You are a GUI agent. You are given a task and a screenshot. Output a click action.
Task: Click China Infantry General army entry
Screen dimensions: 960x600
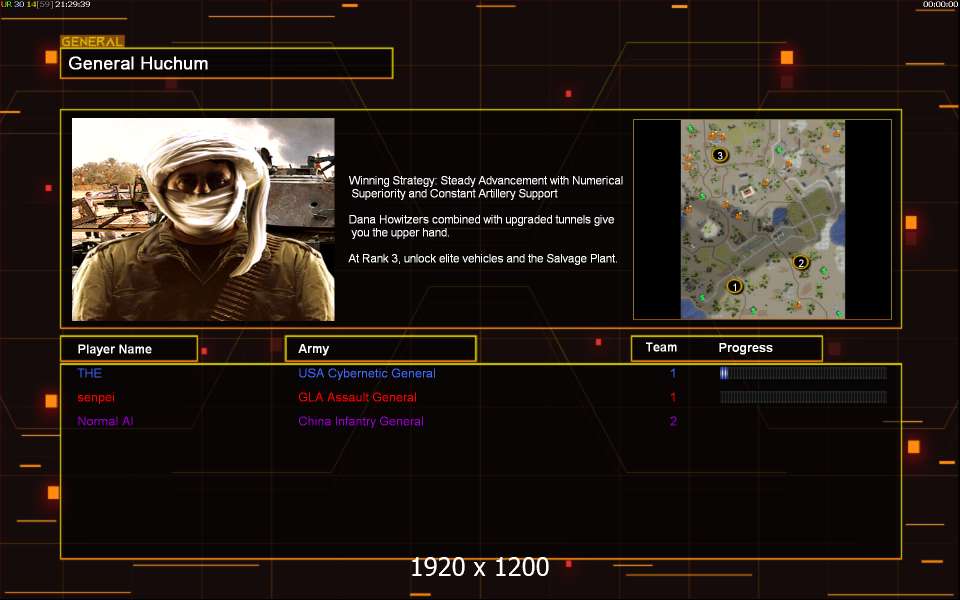[x=361, y=421]
